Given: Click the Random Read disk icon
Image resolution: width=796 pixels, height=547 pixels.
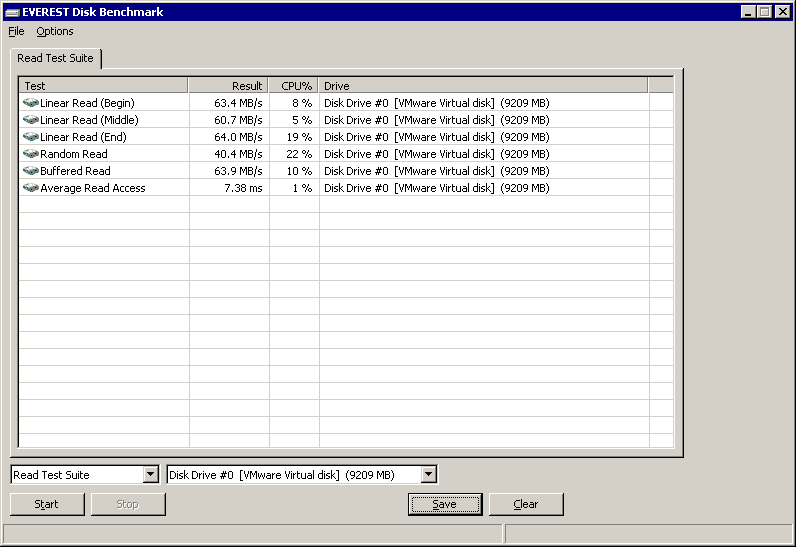Looking at the screenshot, I should click(30, 154).
